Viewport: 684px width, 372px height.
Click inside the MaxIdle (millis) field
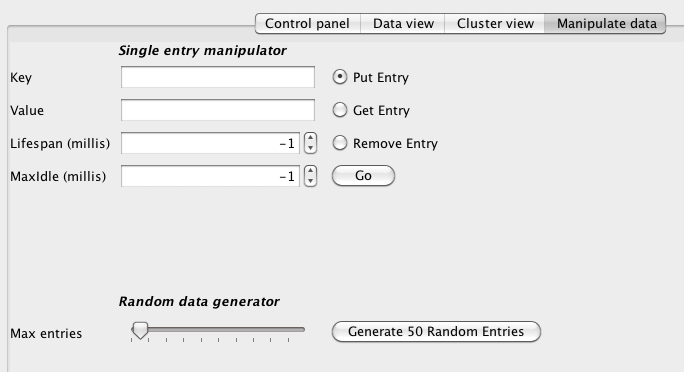[x=210, y=176]
